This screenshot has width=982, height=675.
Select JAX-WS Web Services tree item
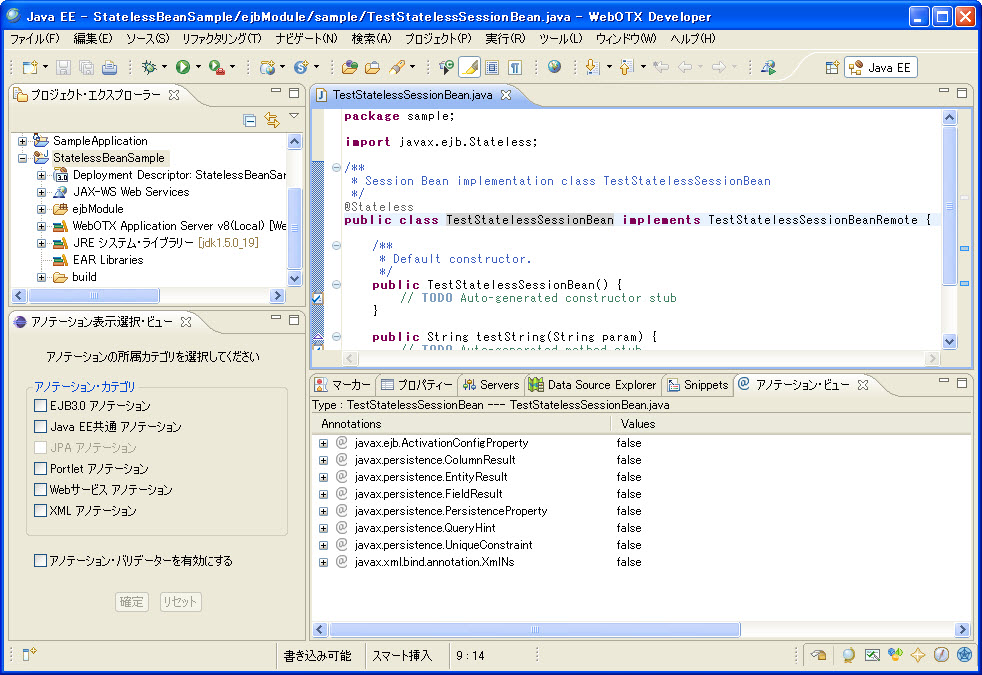pyautogui.click(x=130, y=192)
